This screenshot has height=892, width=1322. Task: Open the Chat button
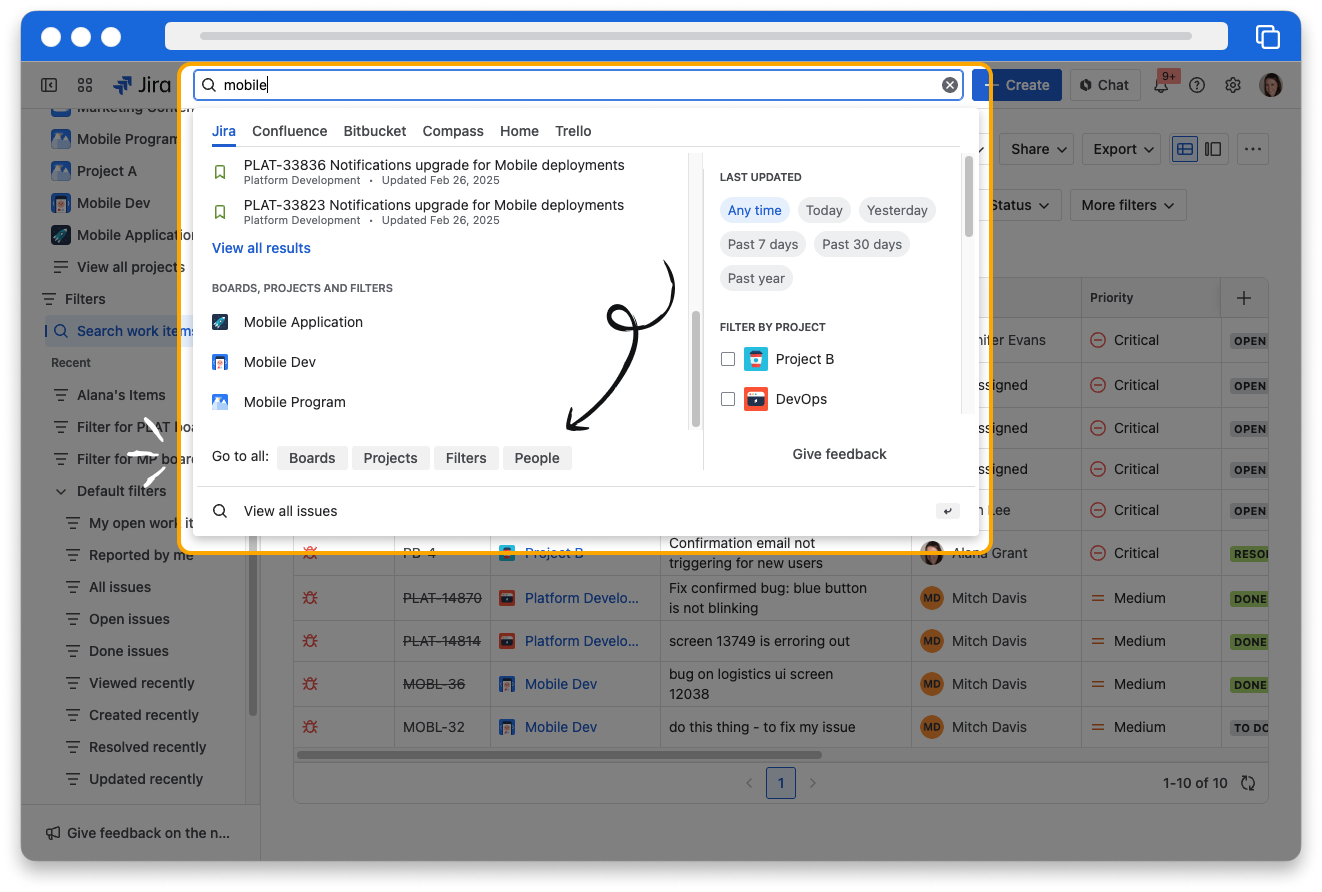[1104, 85]
